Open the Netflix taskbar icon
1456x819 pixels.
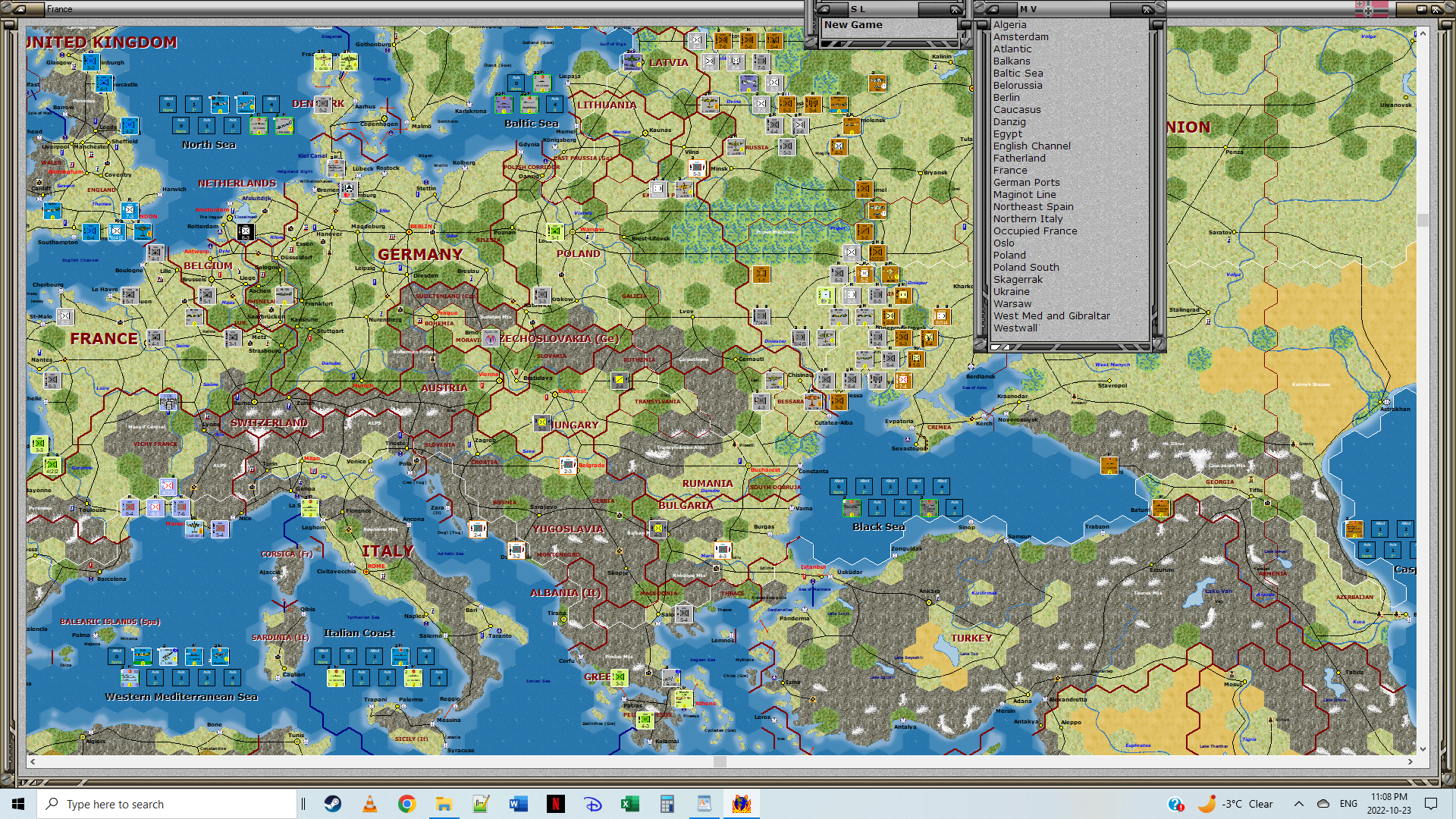(556, 804)
